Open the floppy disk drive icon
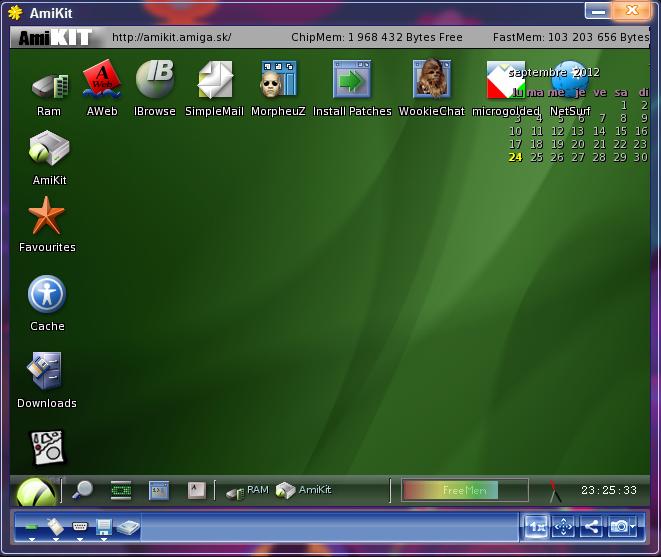Image resolution: width=661 pixels, height=557 pixels. pyautogui.click(x=103, y=529)
